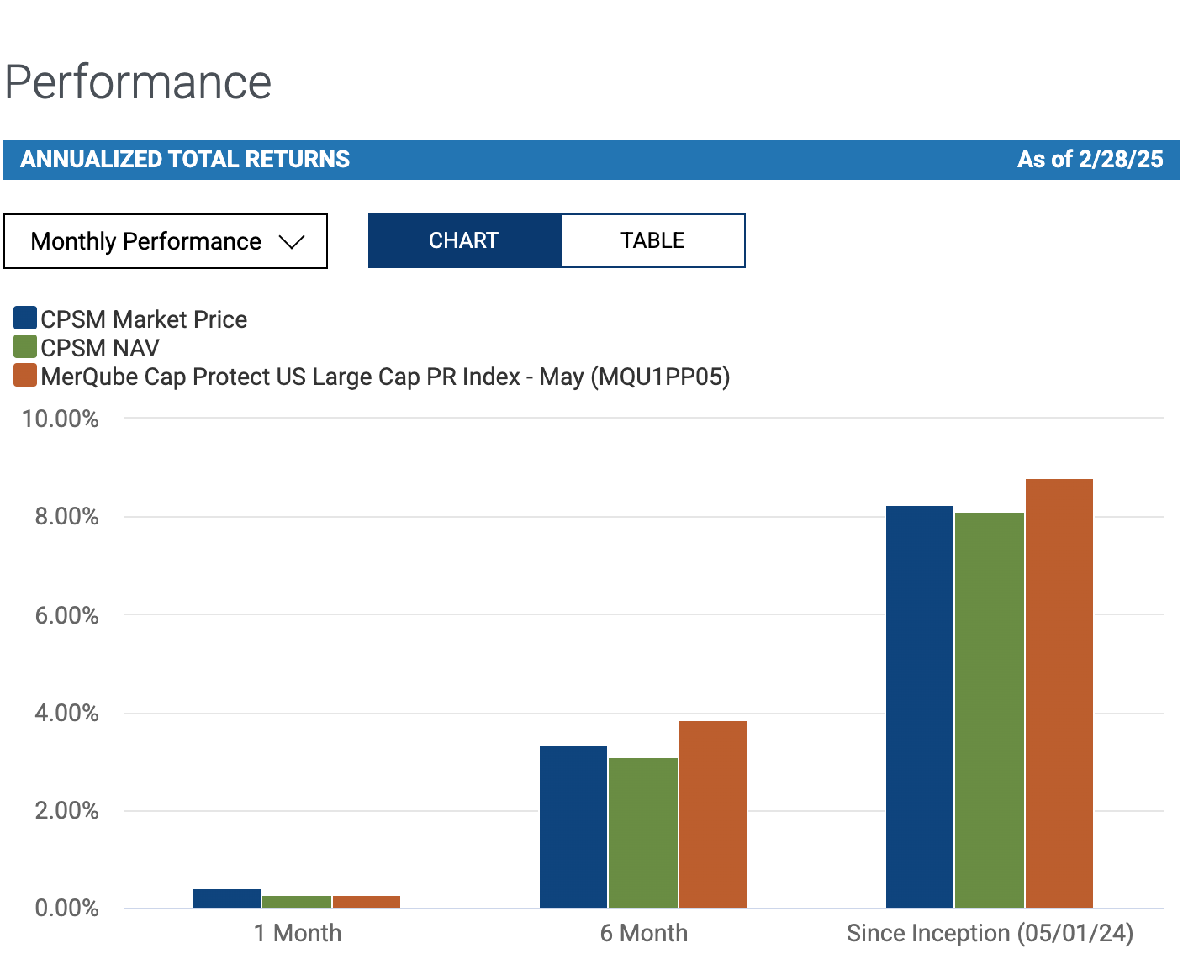Click the 1 Month blue Market Price bar
Screen dimensions: 1204x980
[227, 898]
